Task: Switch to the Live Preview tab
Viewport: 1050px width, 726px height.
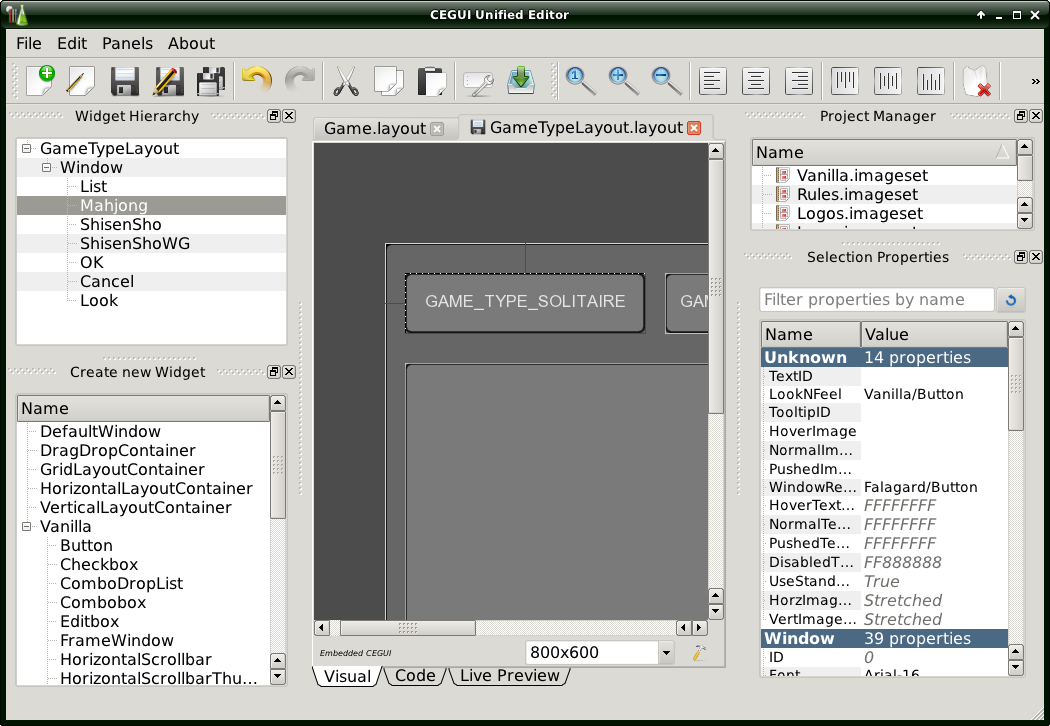Action: tap(509, 676)
